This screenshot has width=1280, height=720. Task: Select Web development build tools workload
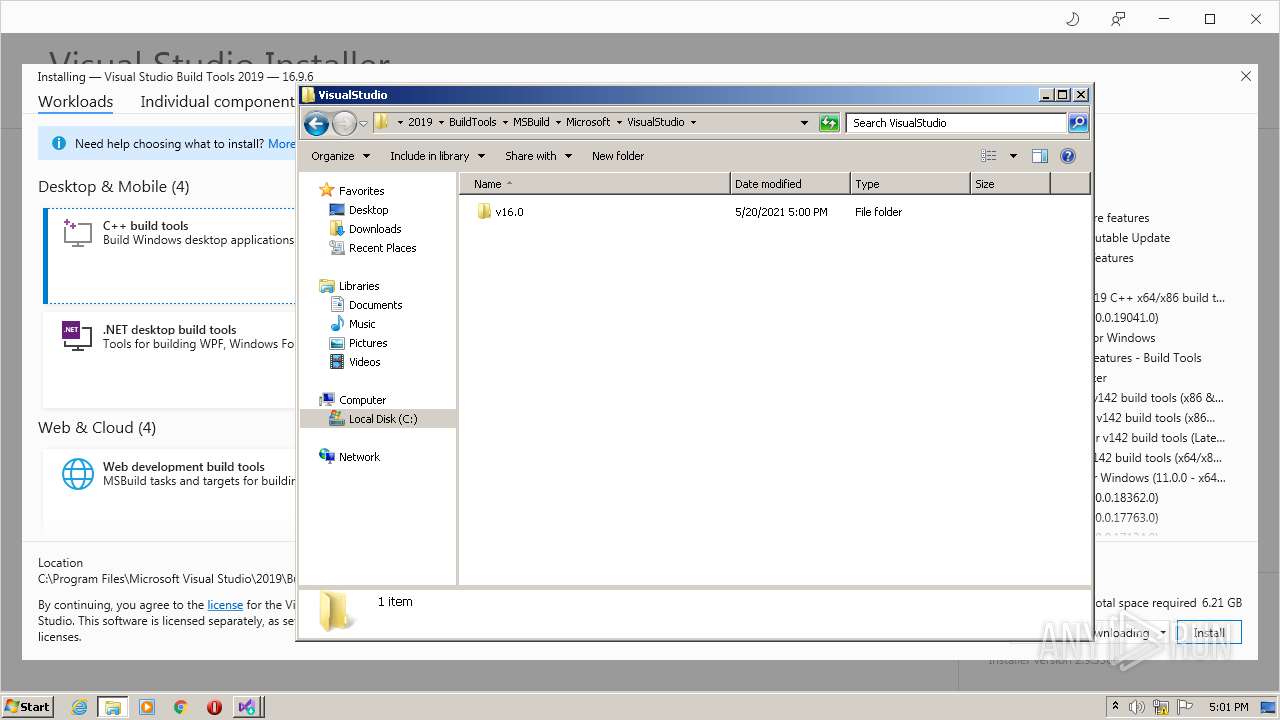click(x=170, y=490)
